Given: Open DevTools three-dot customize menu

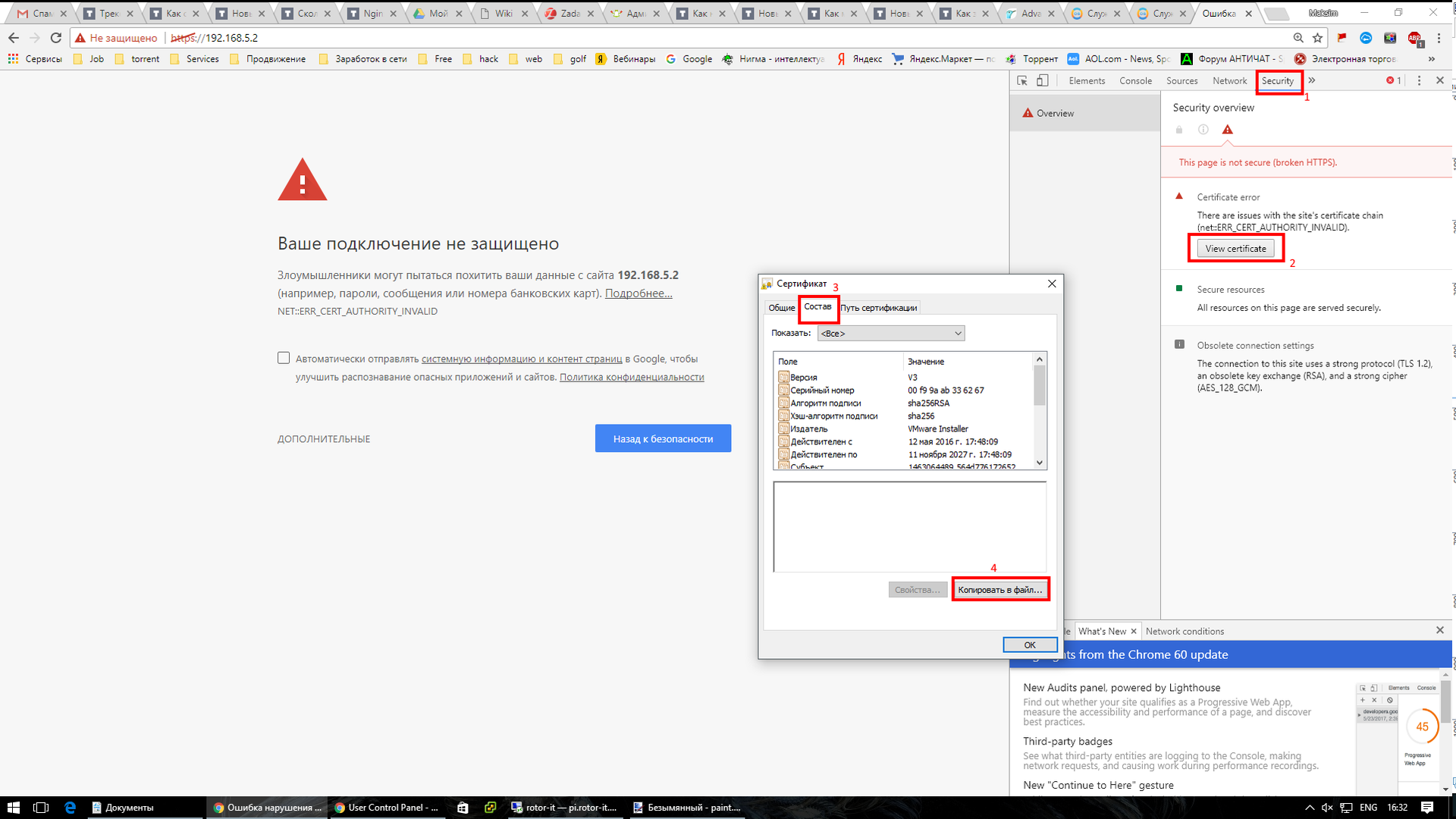Looking at the screenshot, I should pos(1420,80).
